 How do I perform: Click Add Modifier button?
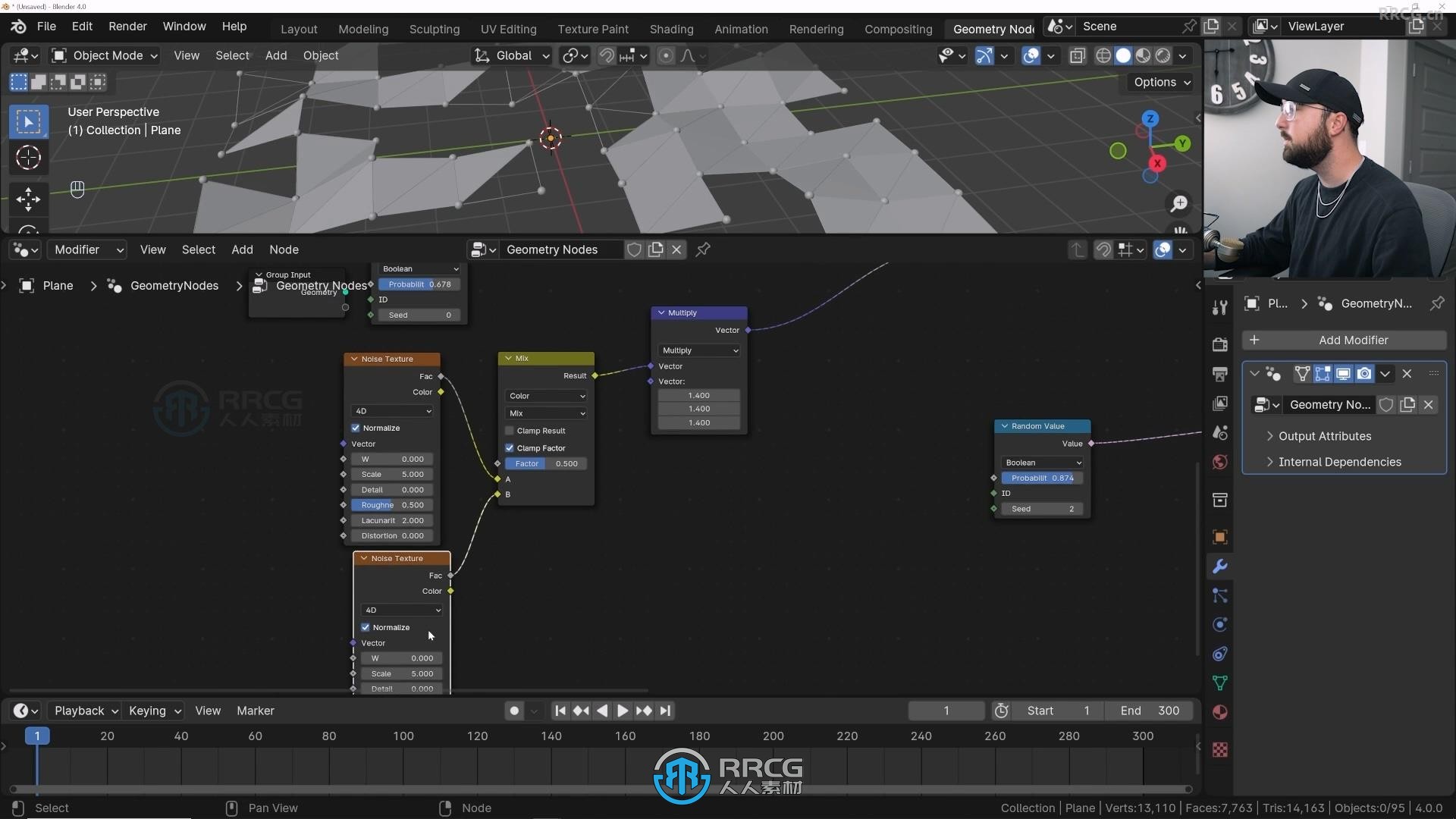point(1344,340)
